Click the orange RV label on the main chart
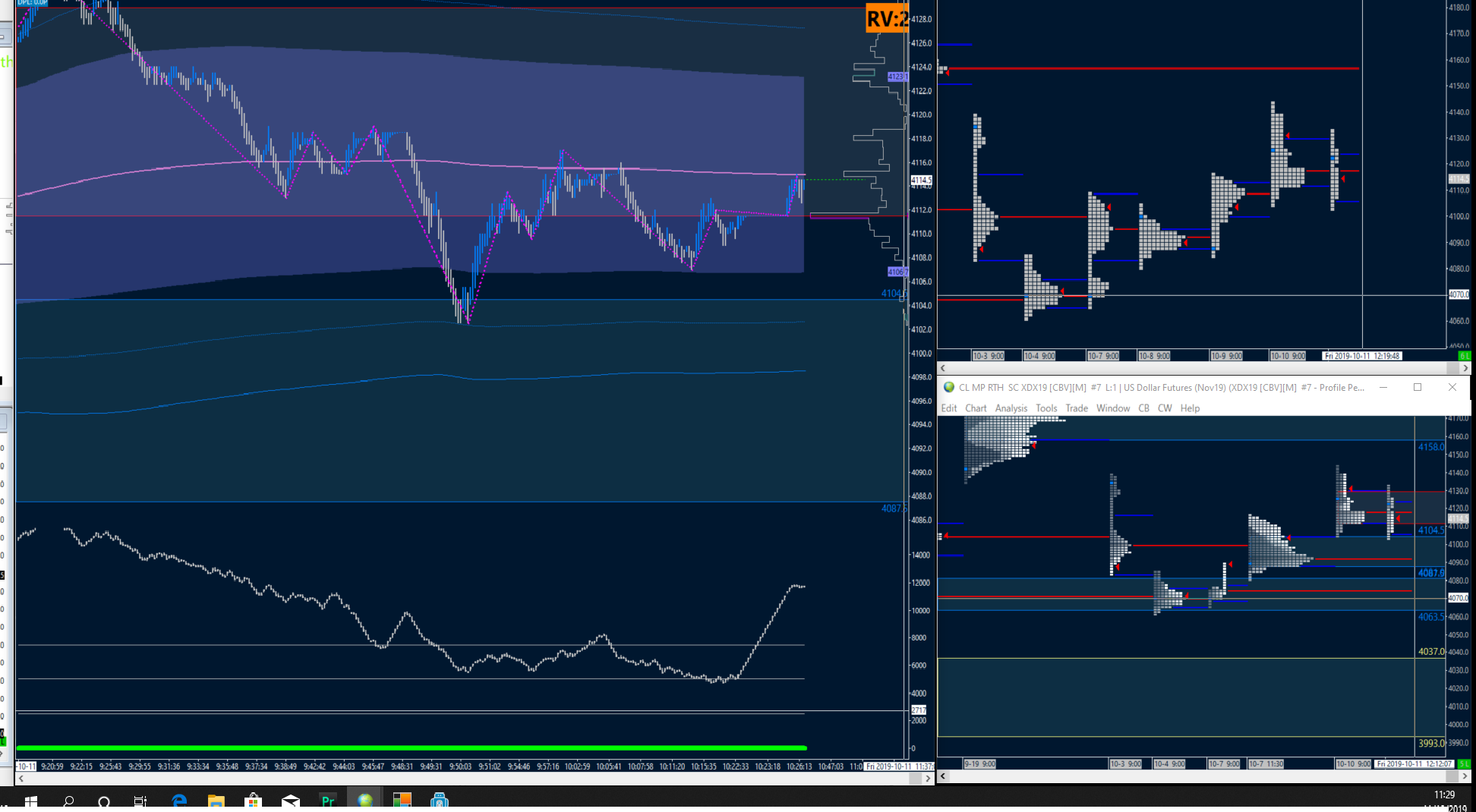This screenshot has height=812, width=1476. 887,18
